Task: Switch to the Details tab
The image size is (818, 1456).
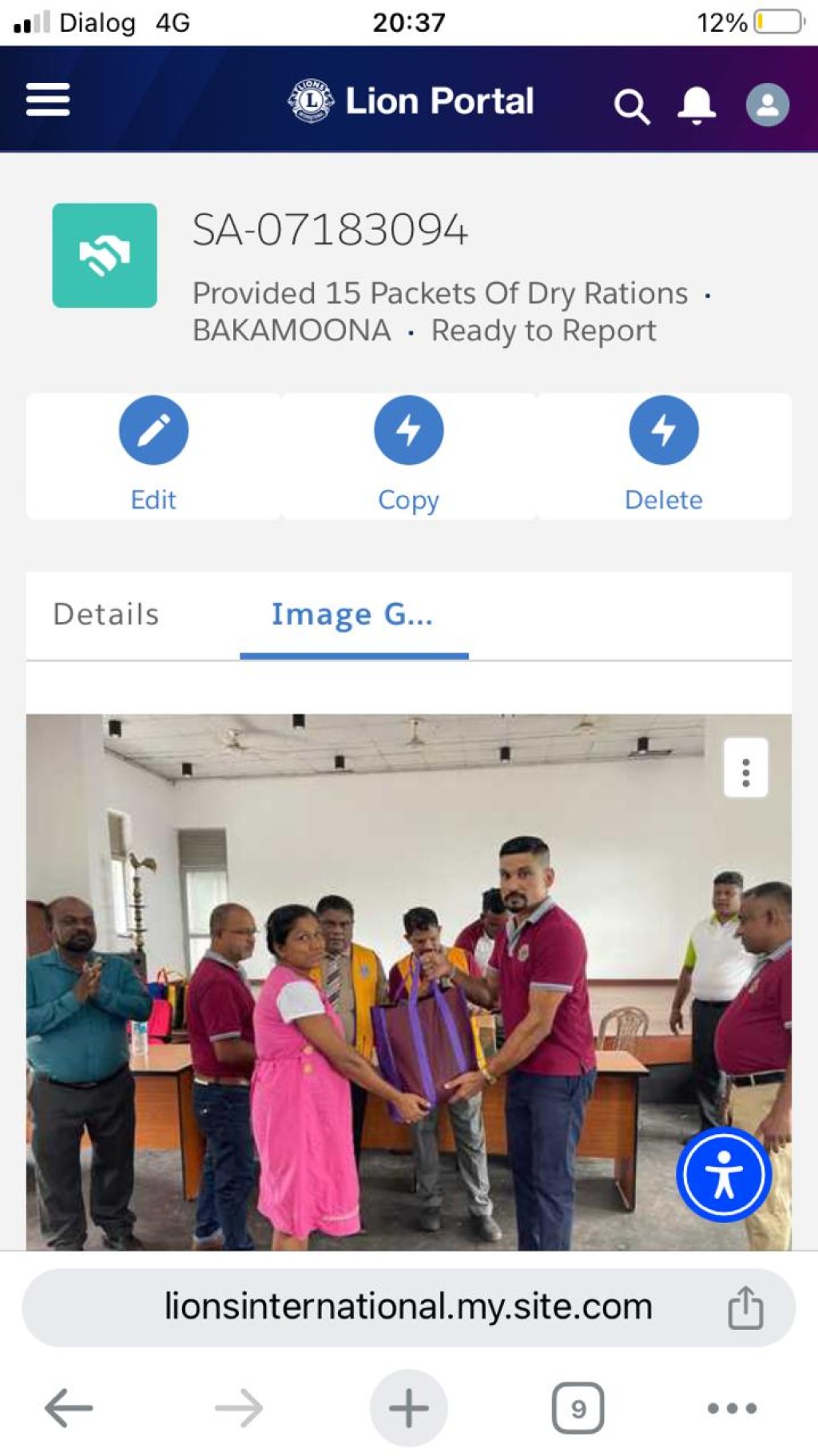Action: coord(106,614)
